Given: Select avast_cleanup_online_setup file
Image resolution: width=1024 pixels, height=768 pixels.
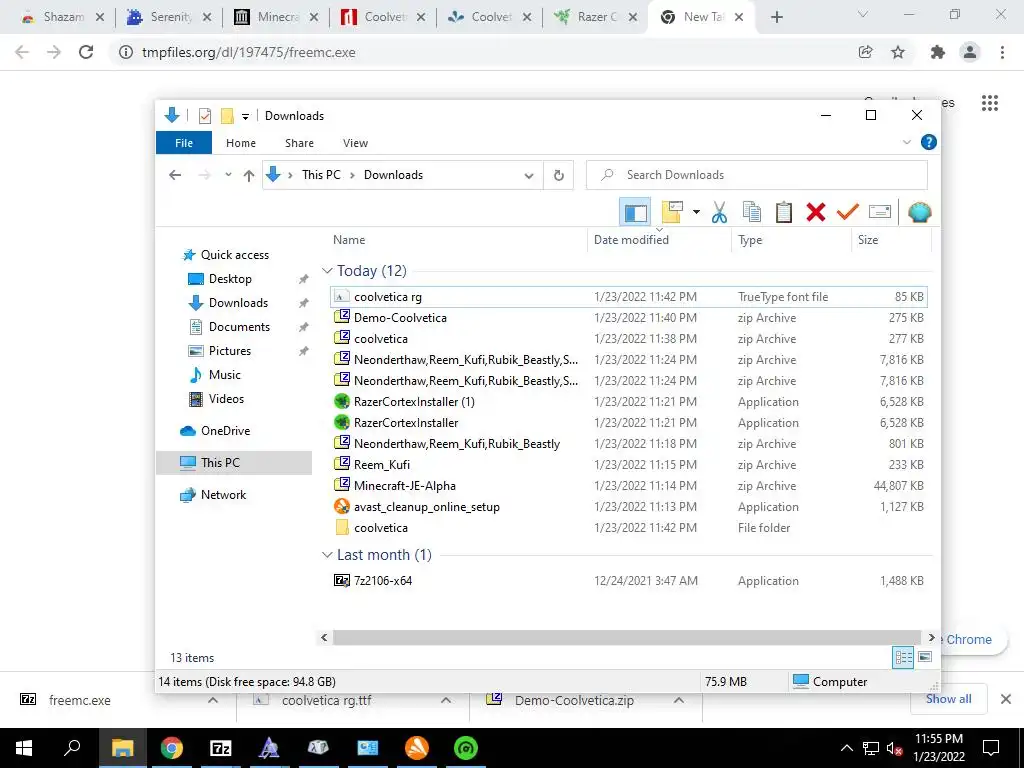Looking at the screenshot, I should tap(629, 507).
